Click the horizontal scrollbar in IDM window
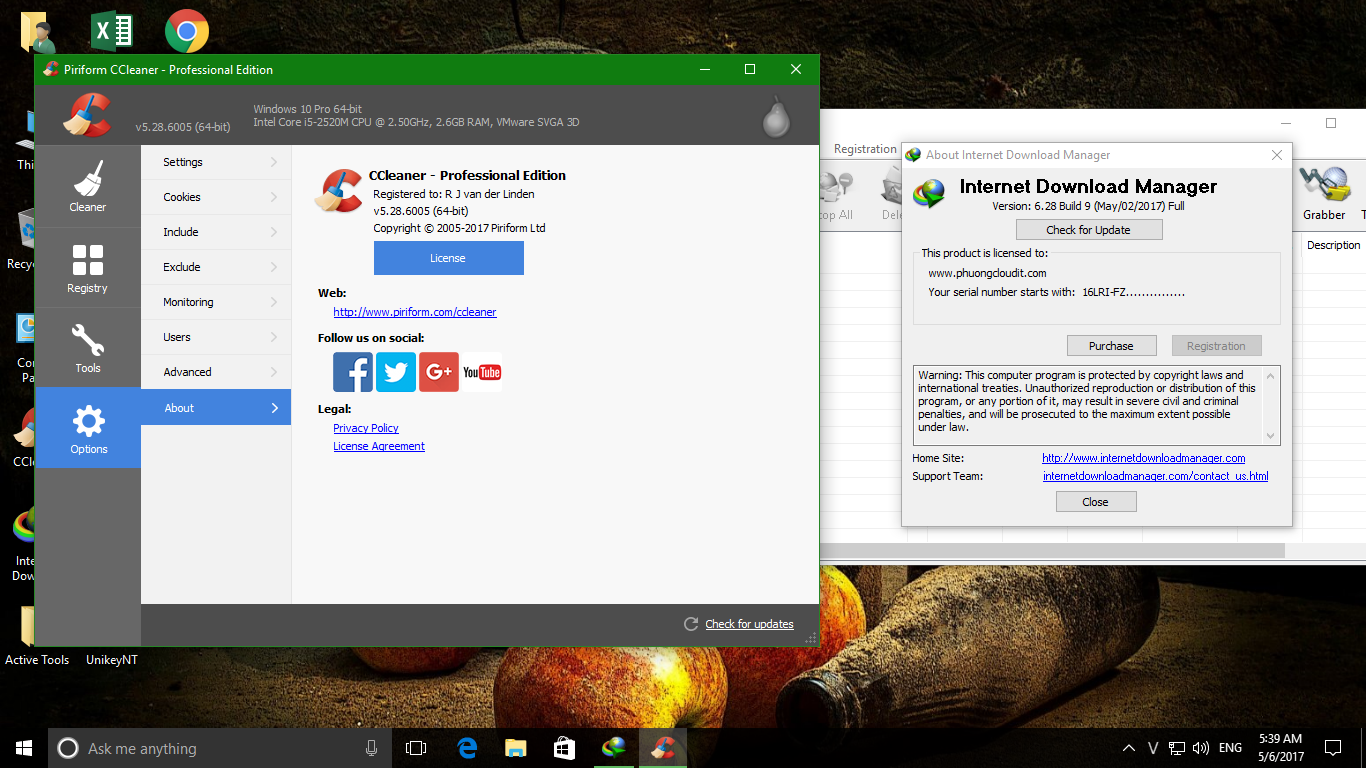 click(x=1052, y=551)
